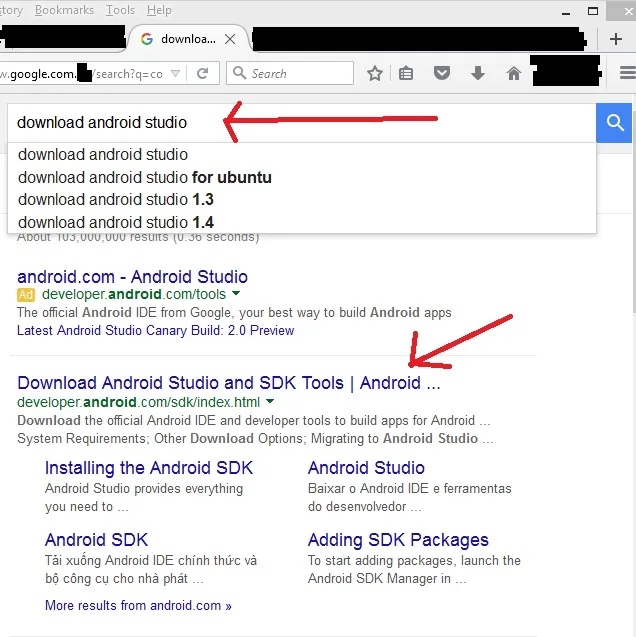Pick suggestion 'download android studio for ubuntu'
The height and width of the screenshot is (637, 636).
click(302, 178)
